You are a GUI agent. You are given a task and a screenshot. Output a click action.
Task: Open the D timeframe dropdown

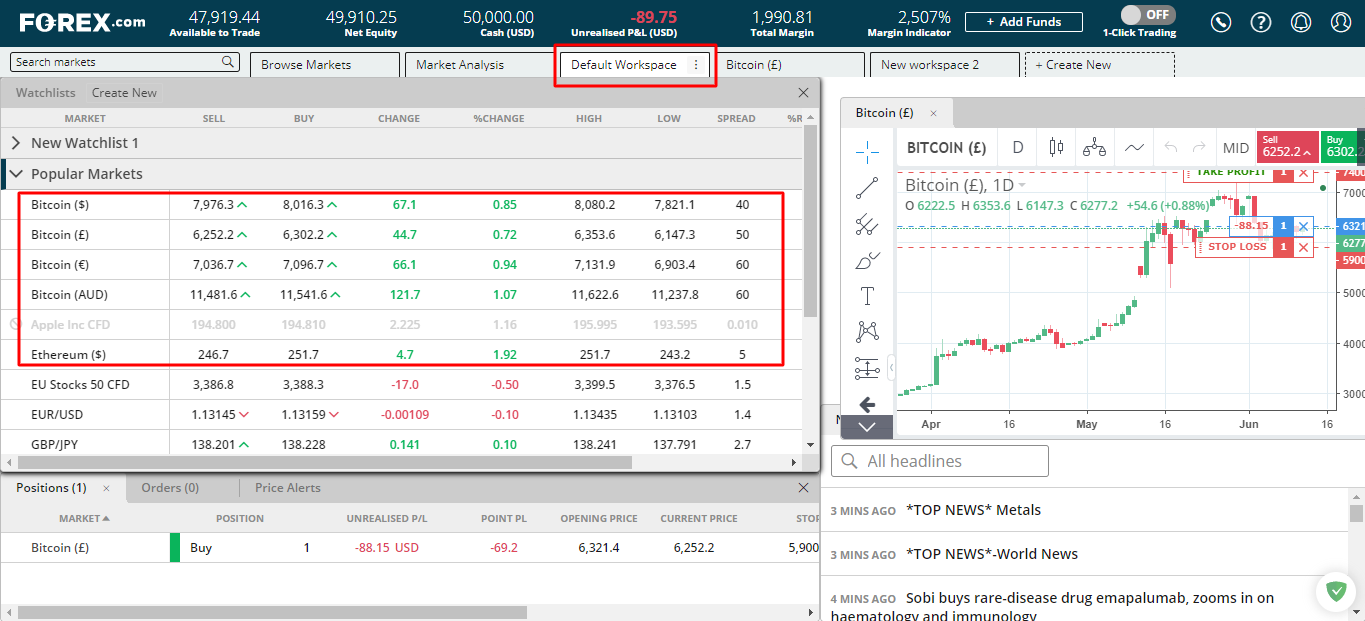point(1018,148)
